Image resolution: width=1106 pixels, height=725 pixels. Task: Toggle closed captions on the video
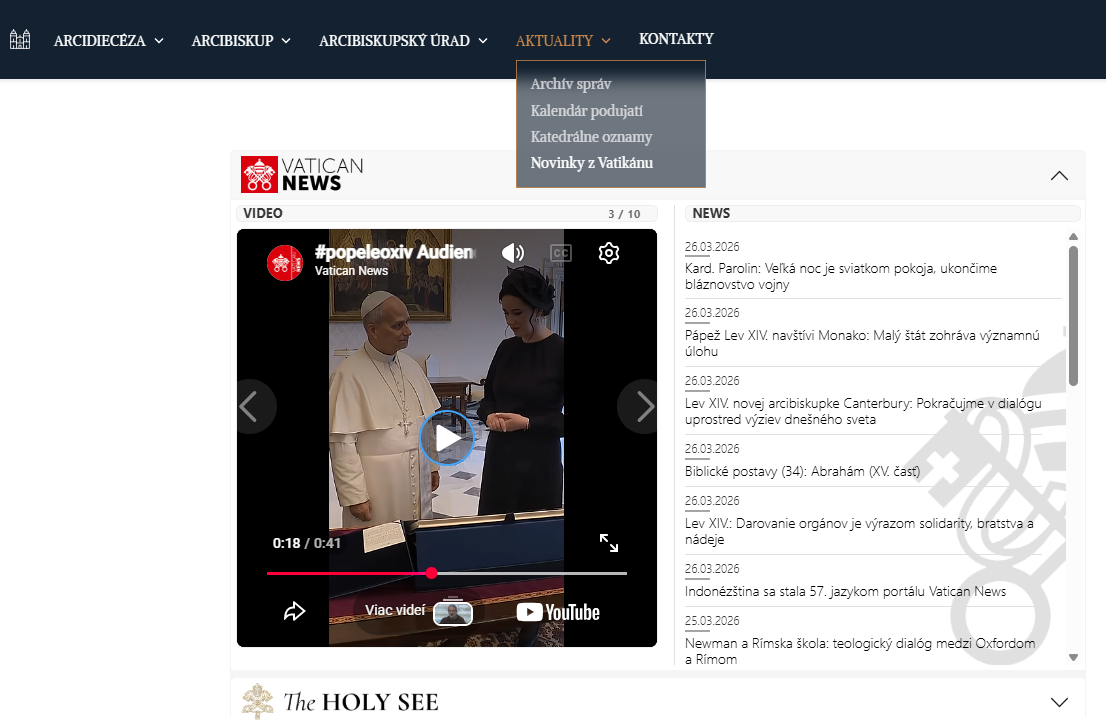(x=561, y=253)
